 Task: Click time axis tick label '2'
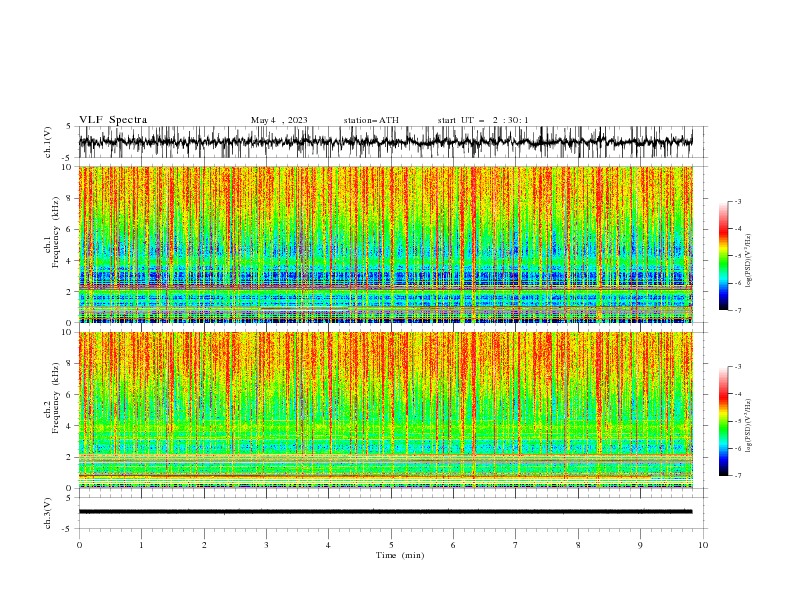204,545
